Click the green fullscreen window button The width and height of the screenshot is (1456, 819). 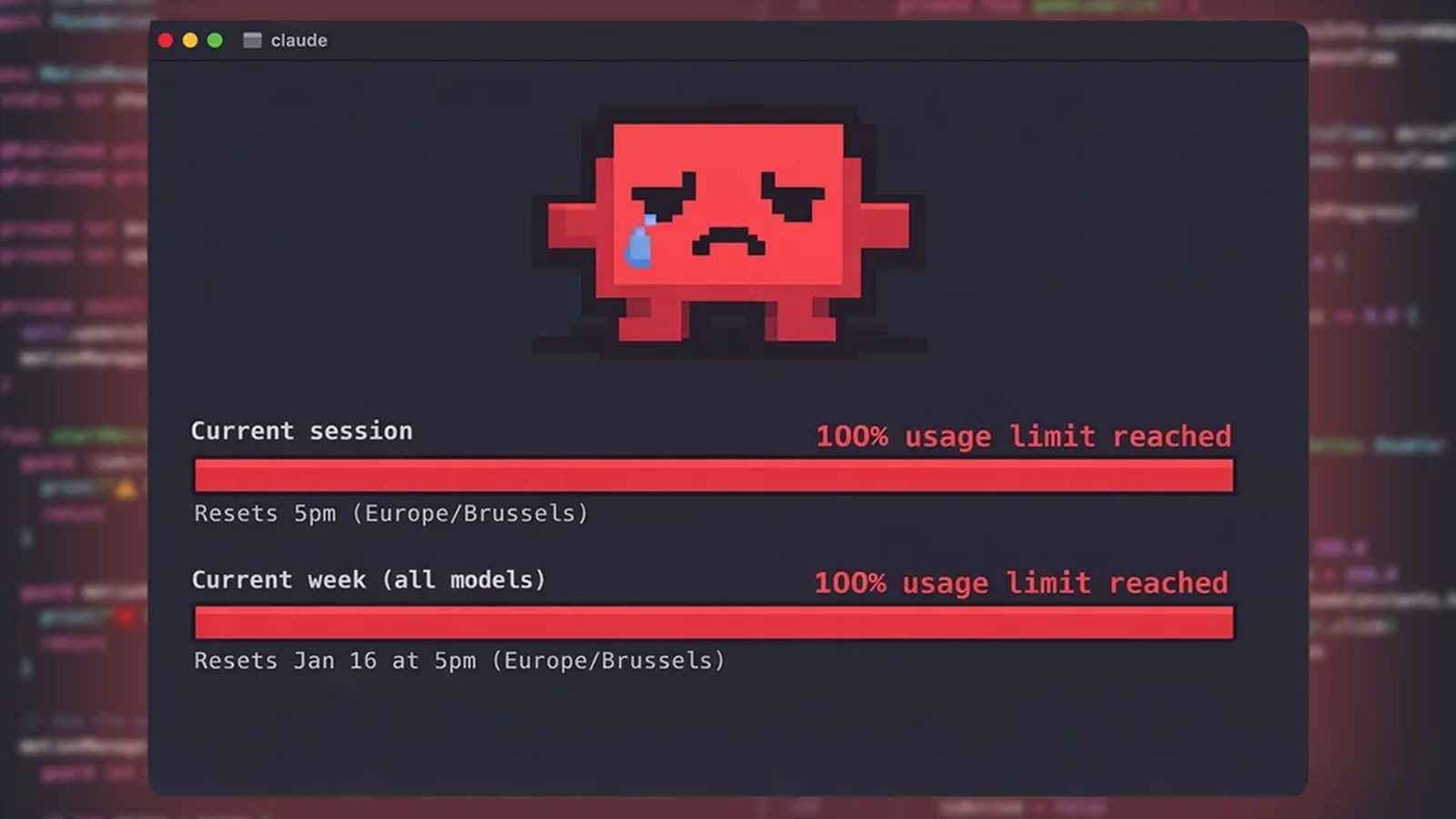click(x=215, y=40)
